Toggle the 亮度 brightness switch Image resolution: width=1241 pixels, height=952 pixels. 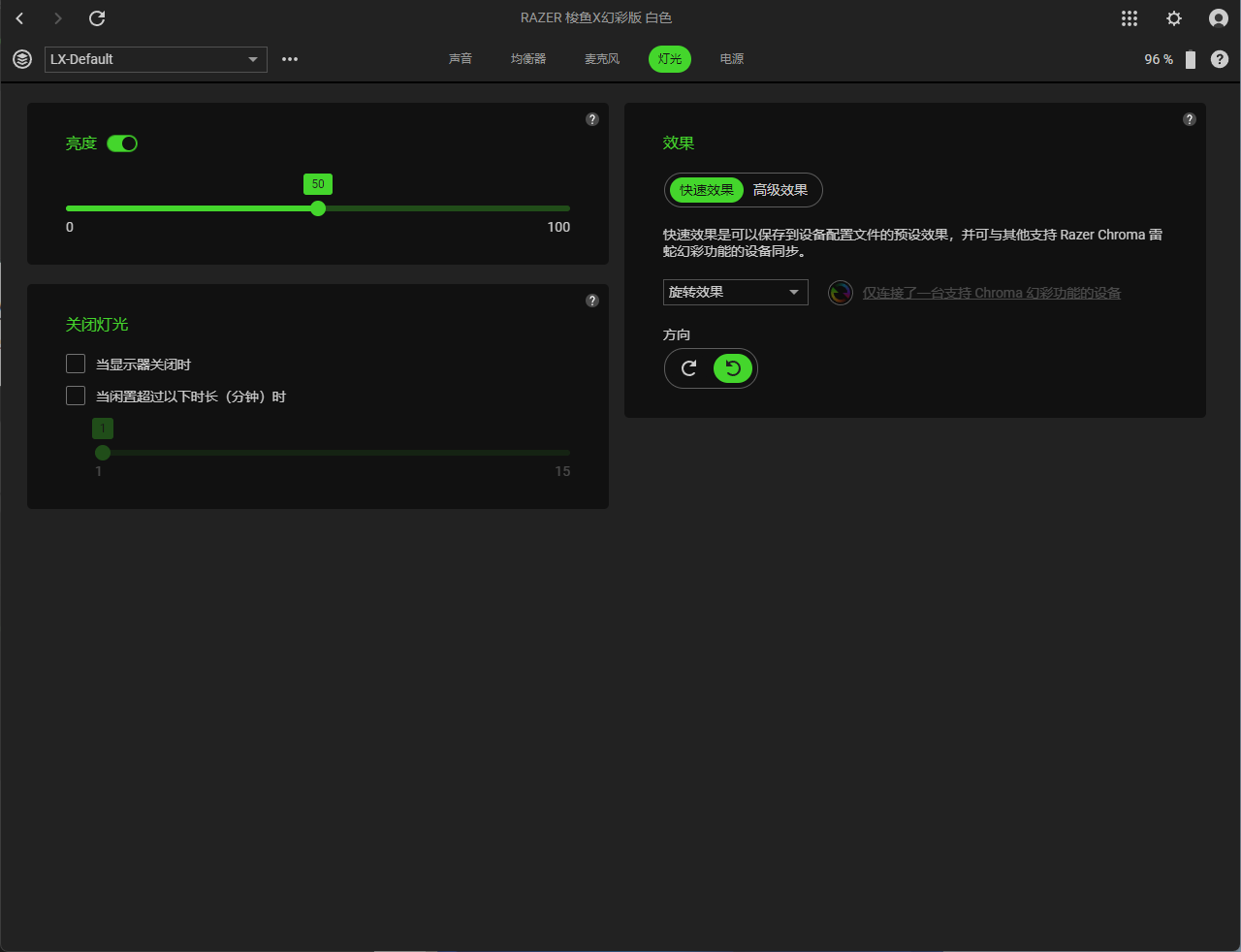pos(122,143)
